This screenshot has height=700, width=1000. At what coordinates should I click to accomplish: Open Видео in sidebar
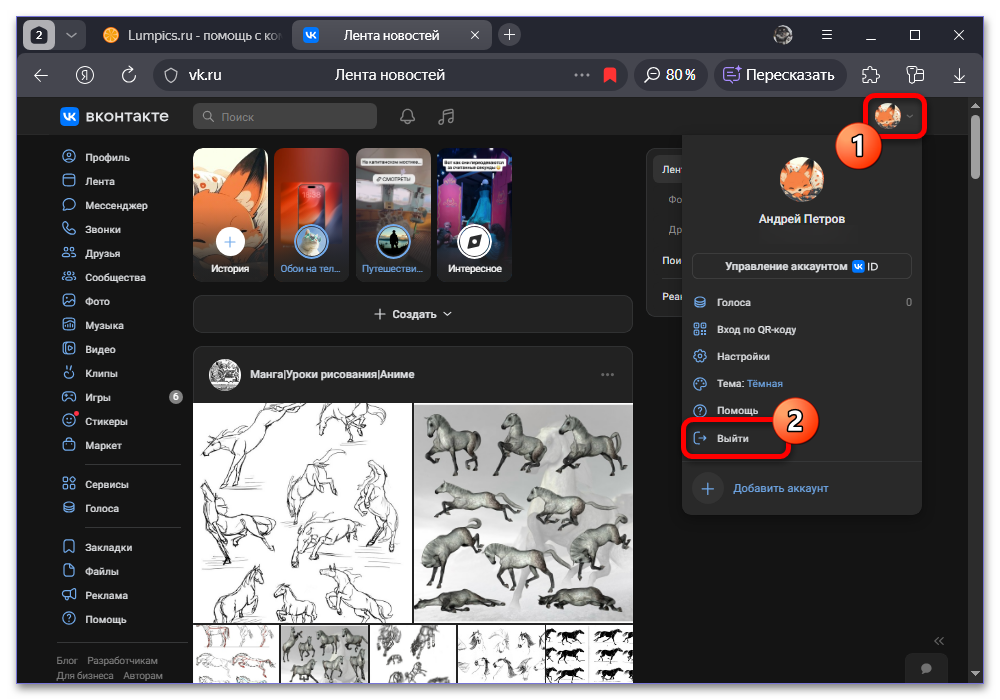click(89, 349)
